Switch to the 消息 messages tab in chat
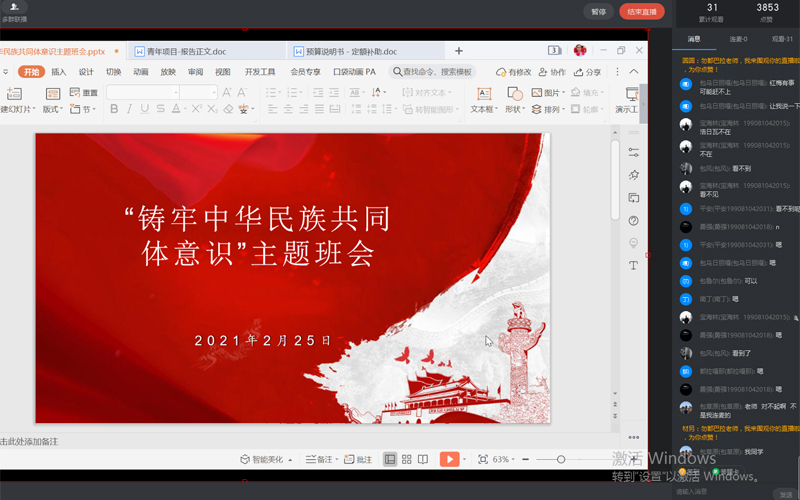Image resolution: width=800 pixels, height=500 pixels. [694, 39]
